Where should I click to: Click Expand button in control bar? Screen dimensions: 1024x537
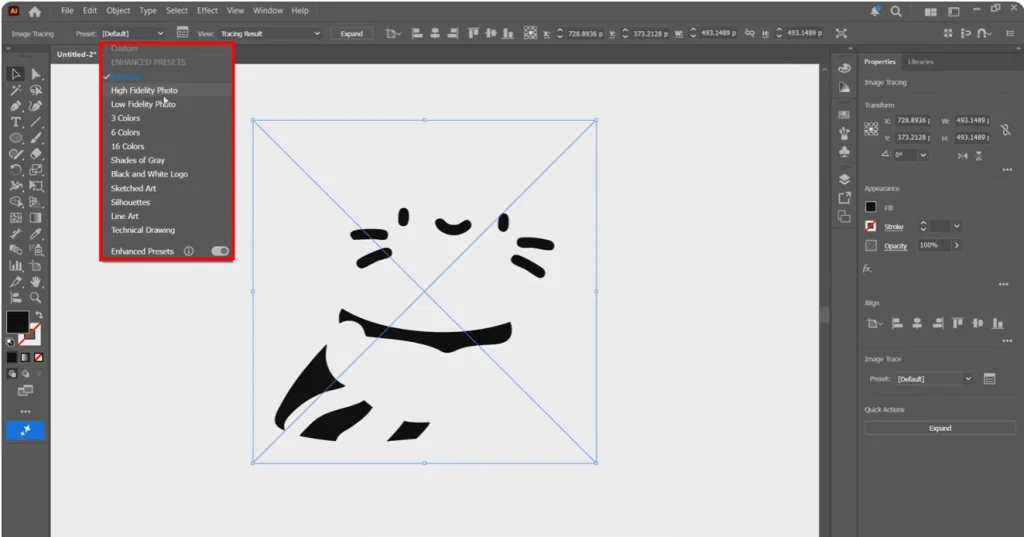tap(351, 33)
